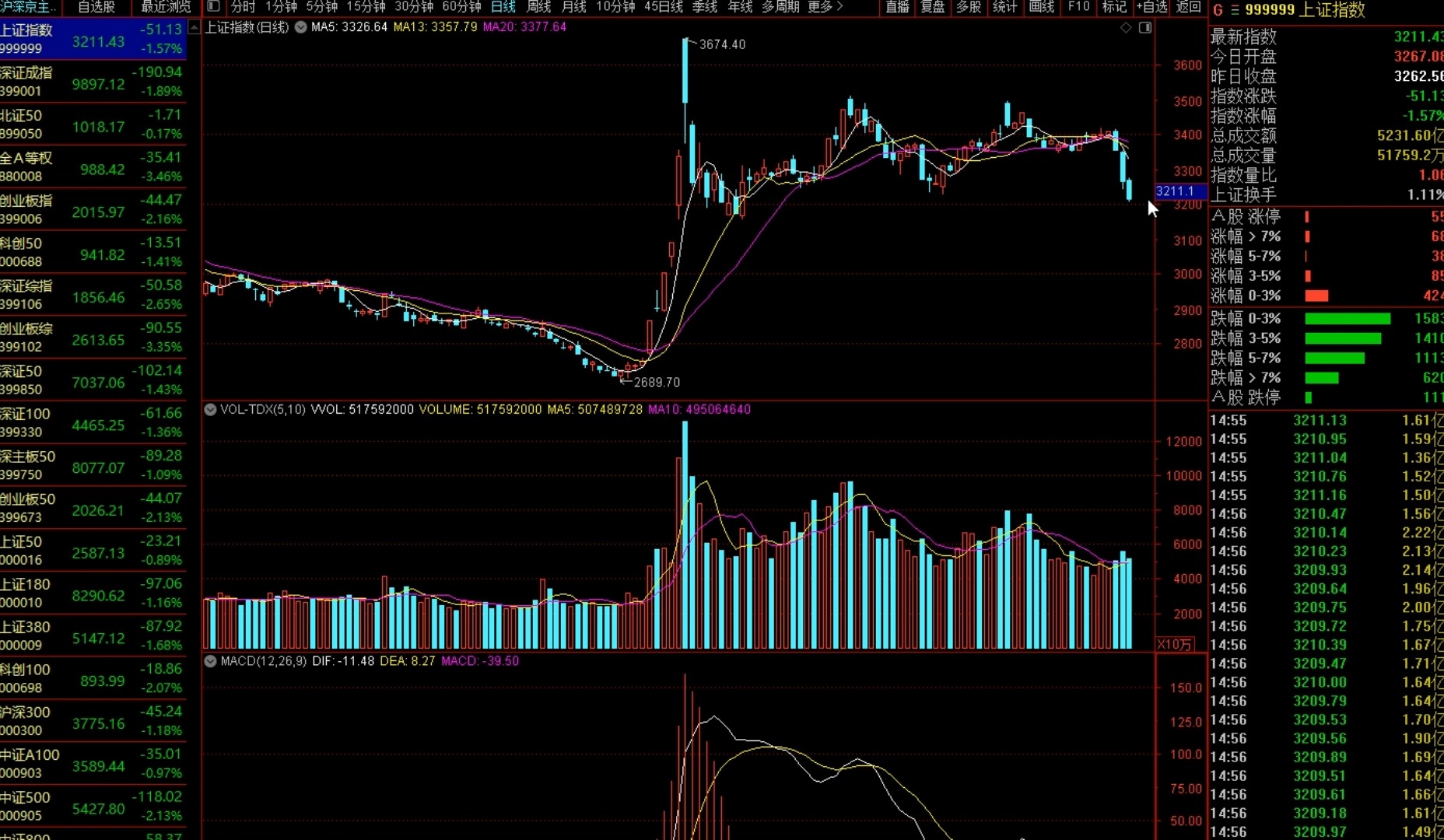This screenshot has height=840, width=1444.
Task: Select 沪深300 000300 row
Action: pos(93,721)
